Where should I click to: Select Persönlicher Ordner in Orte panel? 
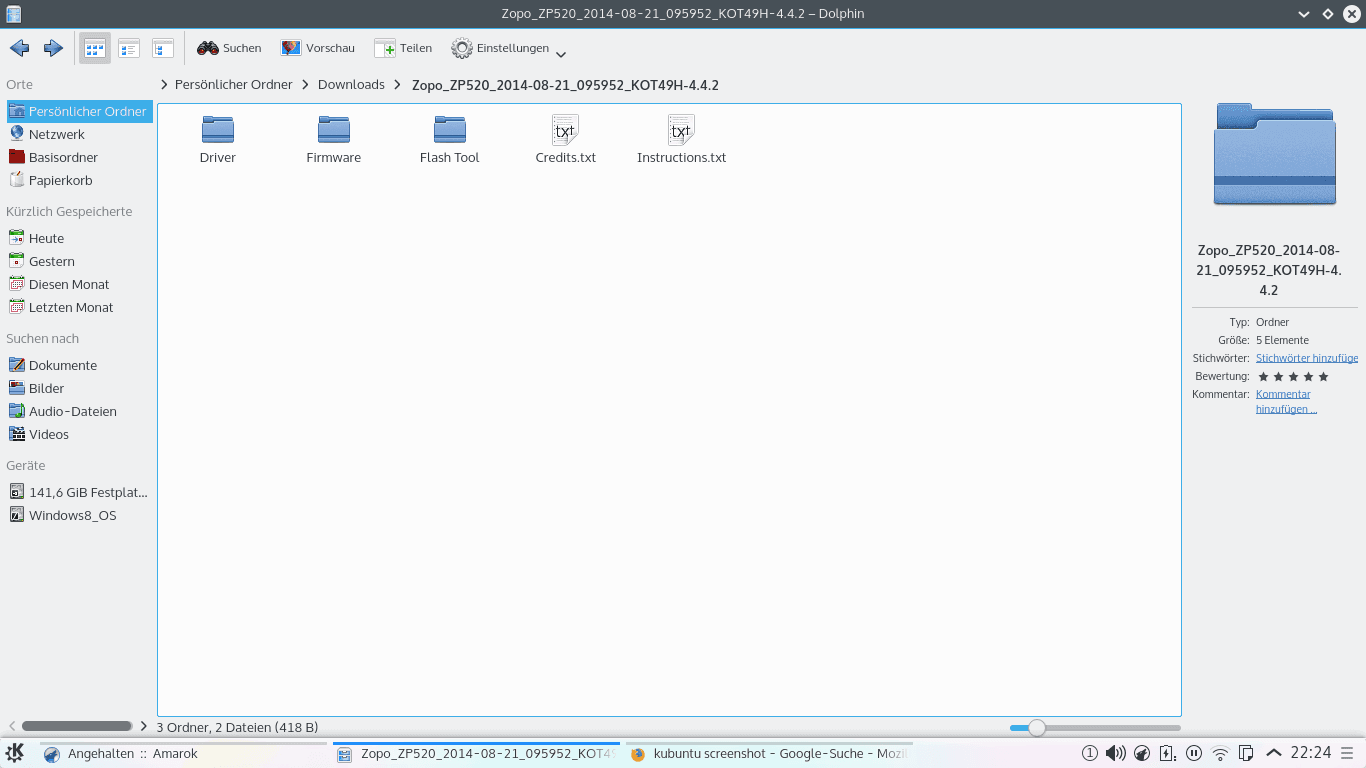point(80,111)
